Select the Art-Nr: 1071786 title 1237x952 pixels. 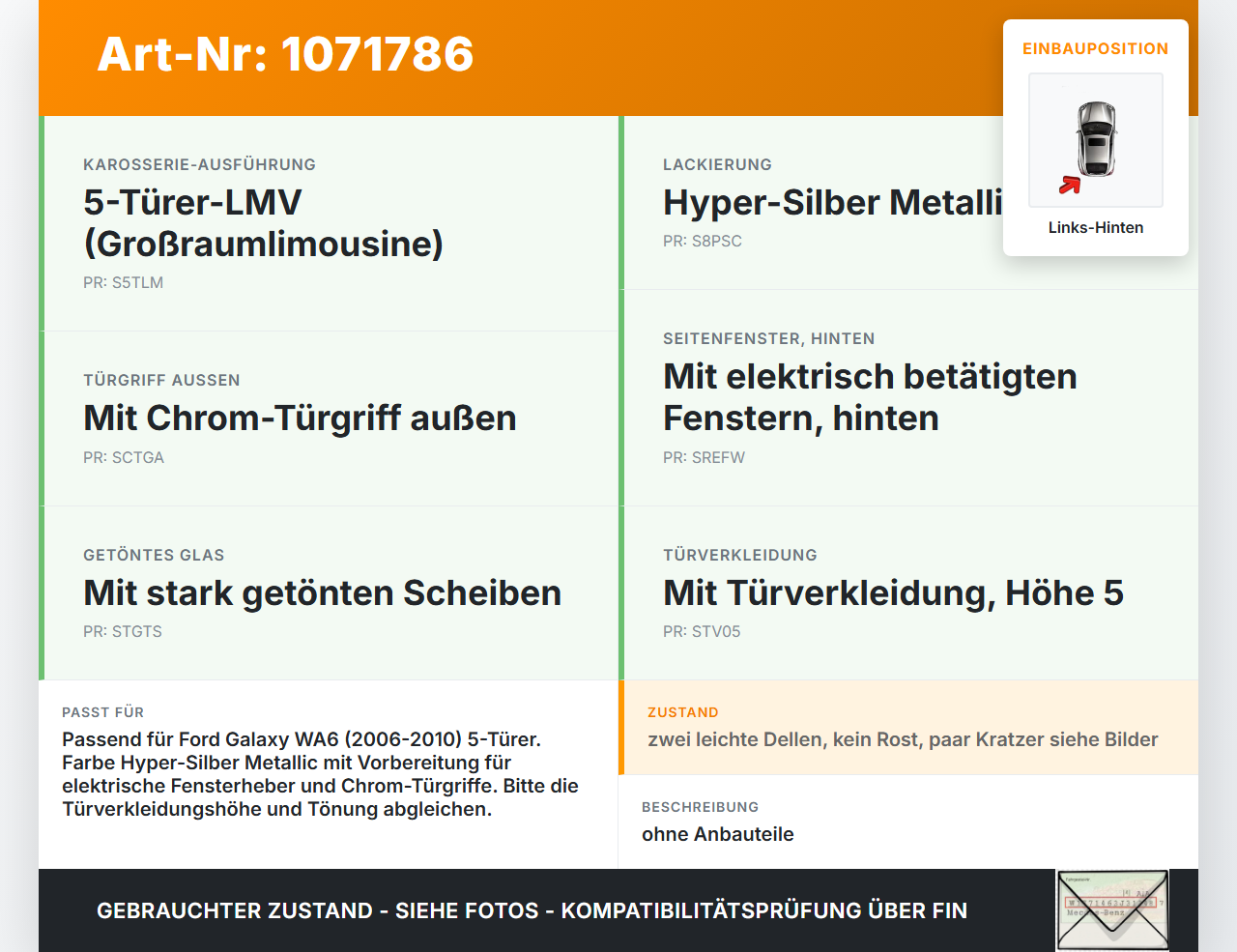(x=286, y=54)
